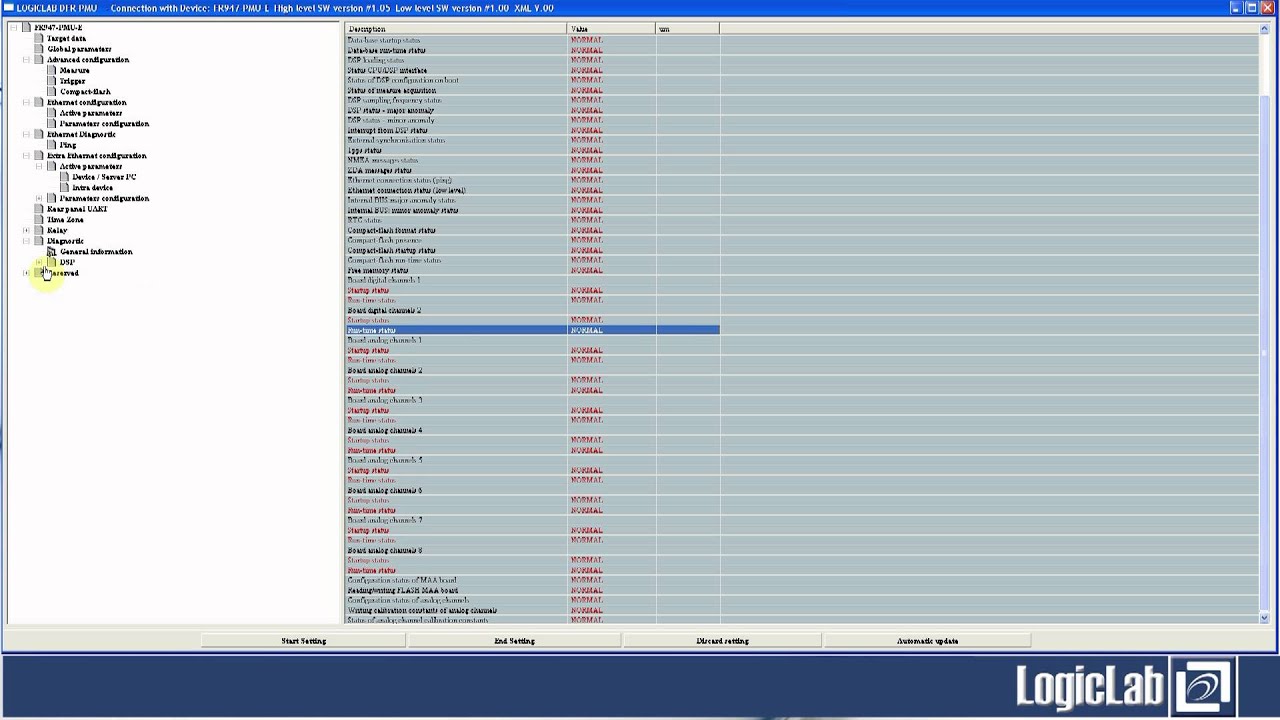
Task: Click the Global parameters page icon
Action: (x=39, y=49)
